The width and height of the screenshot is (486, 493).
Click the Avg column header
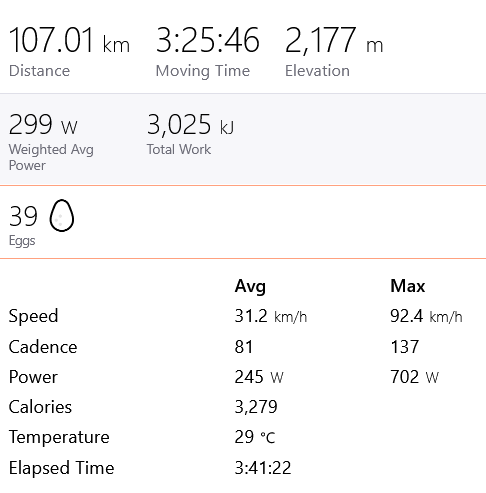click(x=250, y=286)
